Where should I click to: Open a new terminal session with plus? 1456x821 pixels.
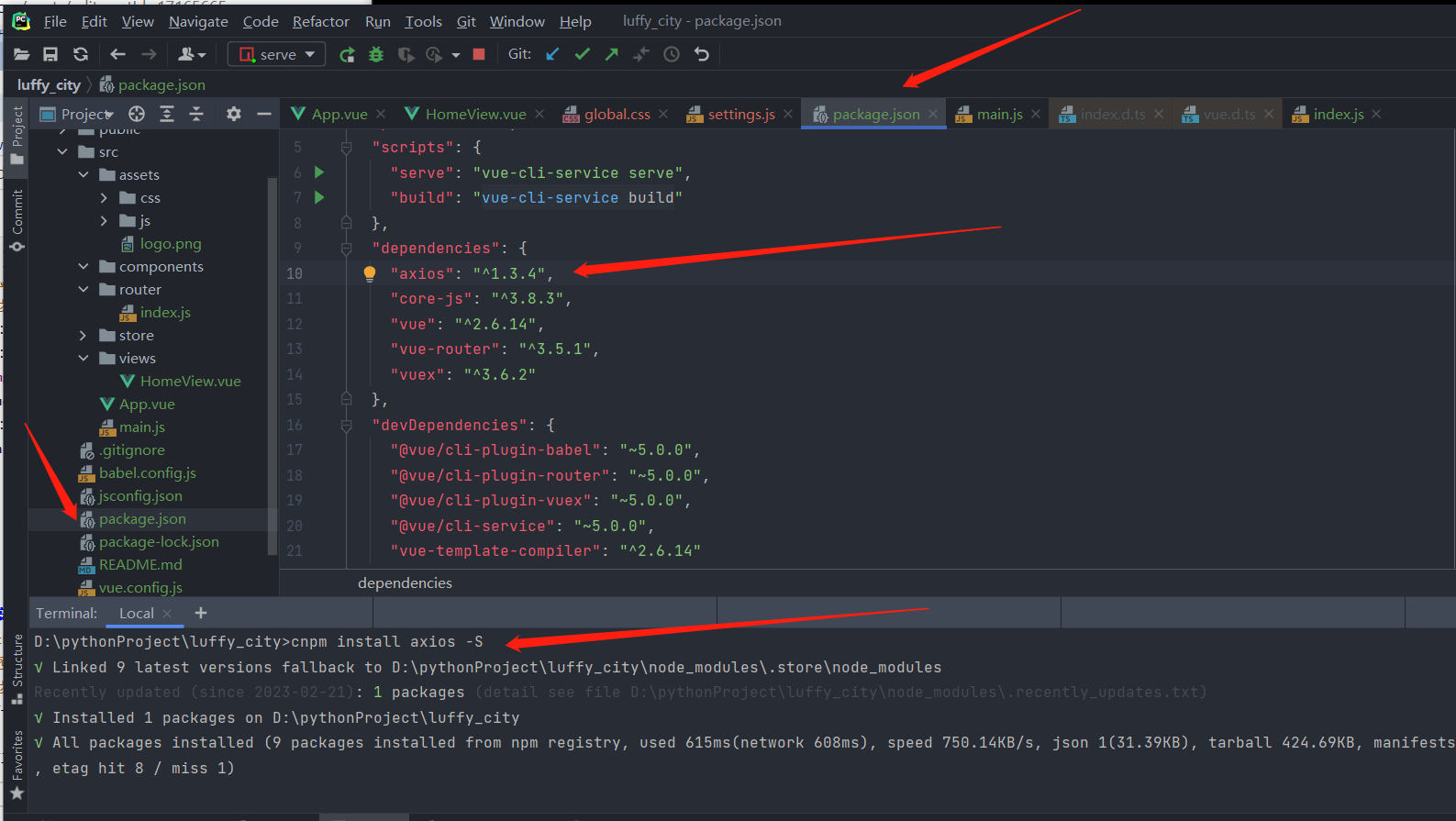click(x=201, y=613)
